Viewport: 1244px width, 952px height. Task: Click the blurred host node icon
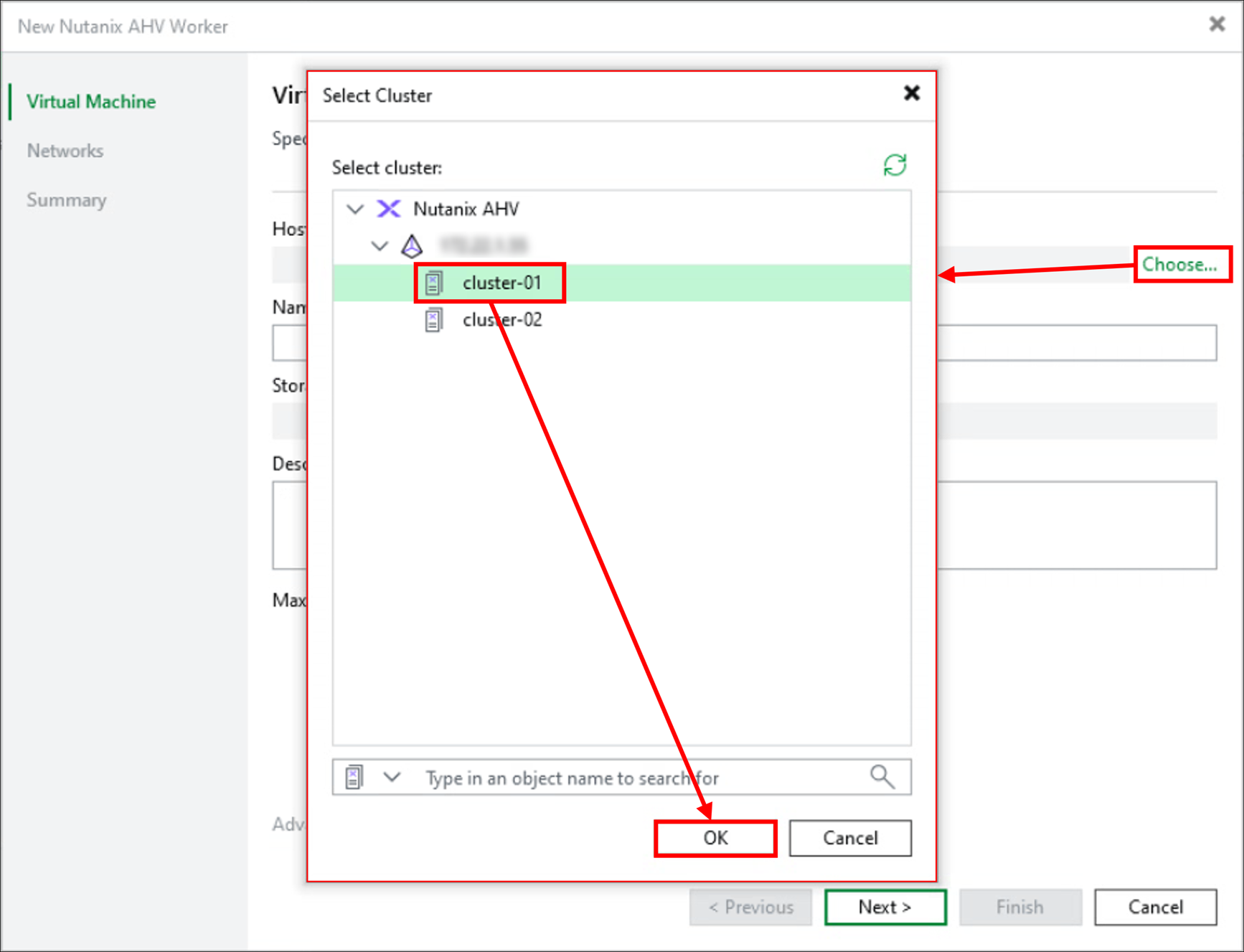(411, 246)
